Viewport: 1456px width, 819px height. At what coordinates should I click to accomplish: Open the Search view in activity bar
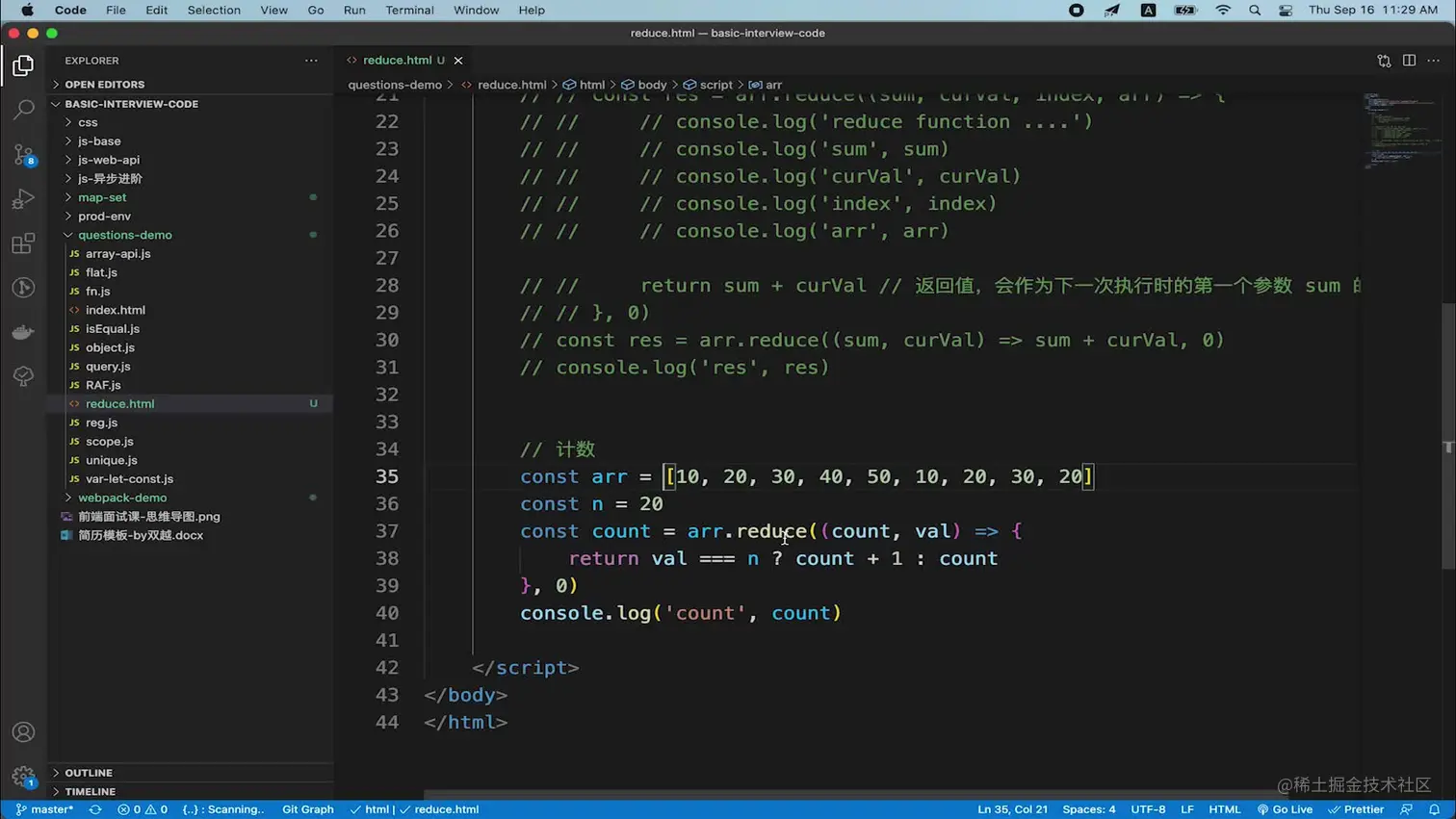pos(23,110)
